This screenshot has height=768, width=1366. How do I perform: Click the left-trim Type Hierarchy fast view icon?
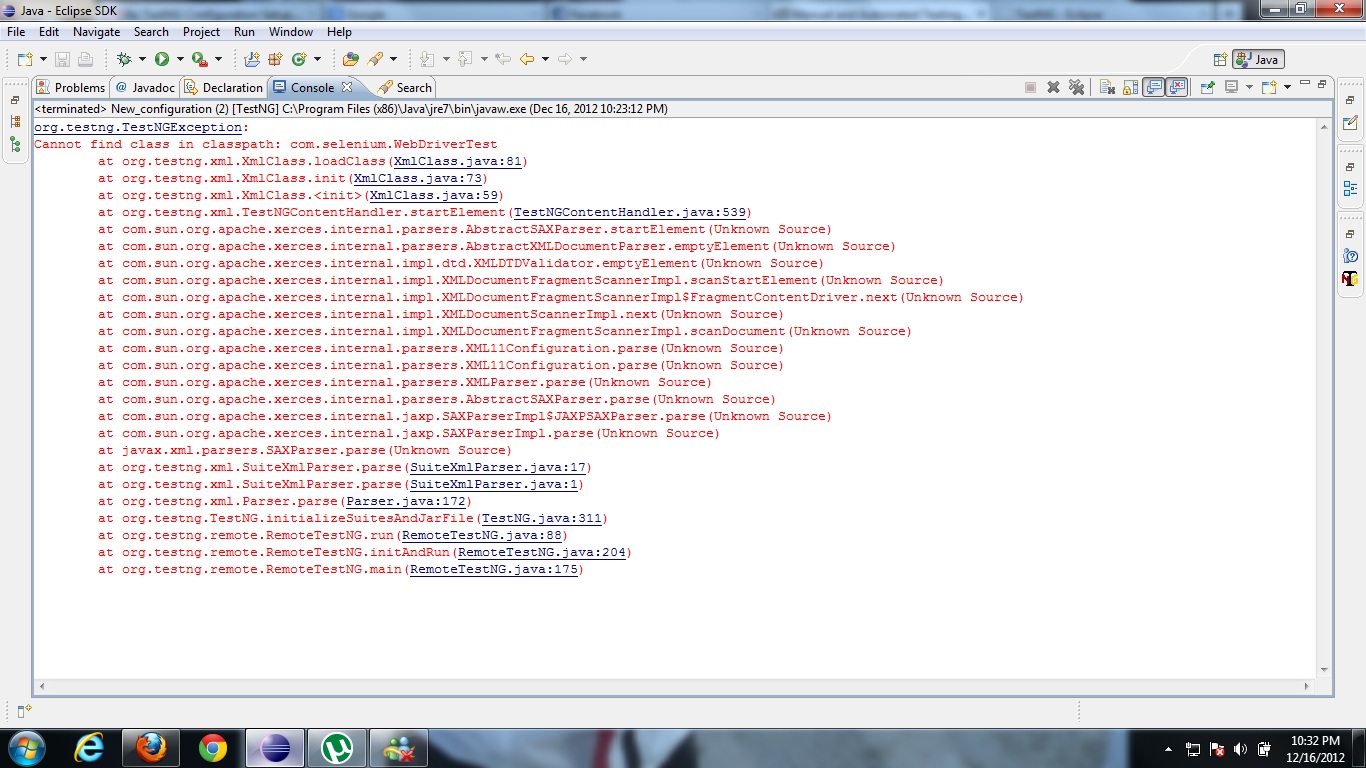[x=15, y=145]
